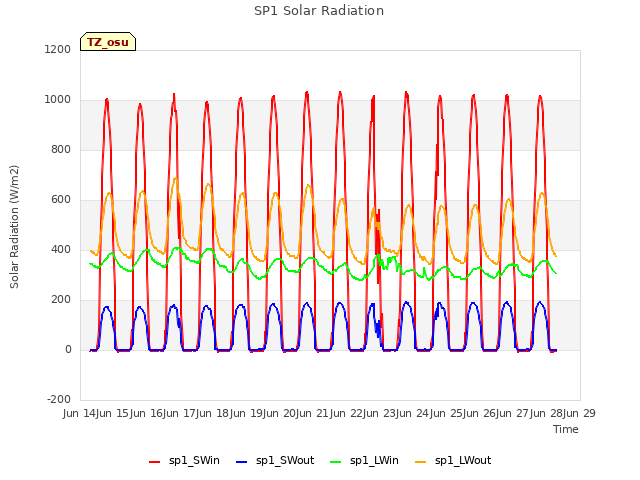Image resolution: width=640 pixels, height=480 pixels.
Task: Click the Jun 20 x-axis tick label
Action: point(280,413)
